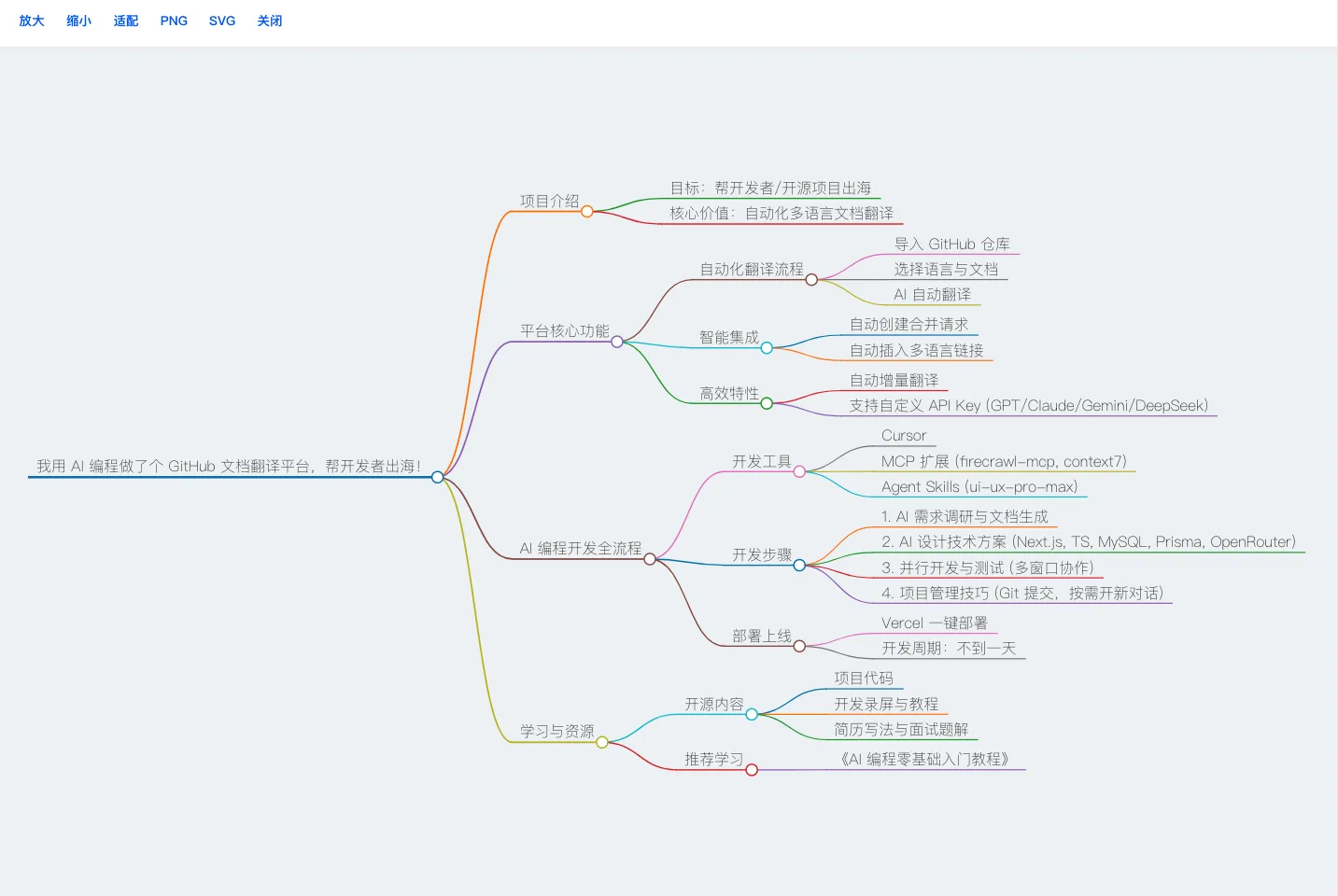Export the mind map as PNG
The width and height of the screenshot is (1338, 896).
point(174,21)
